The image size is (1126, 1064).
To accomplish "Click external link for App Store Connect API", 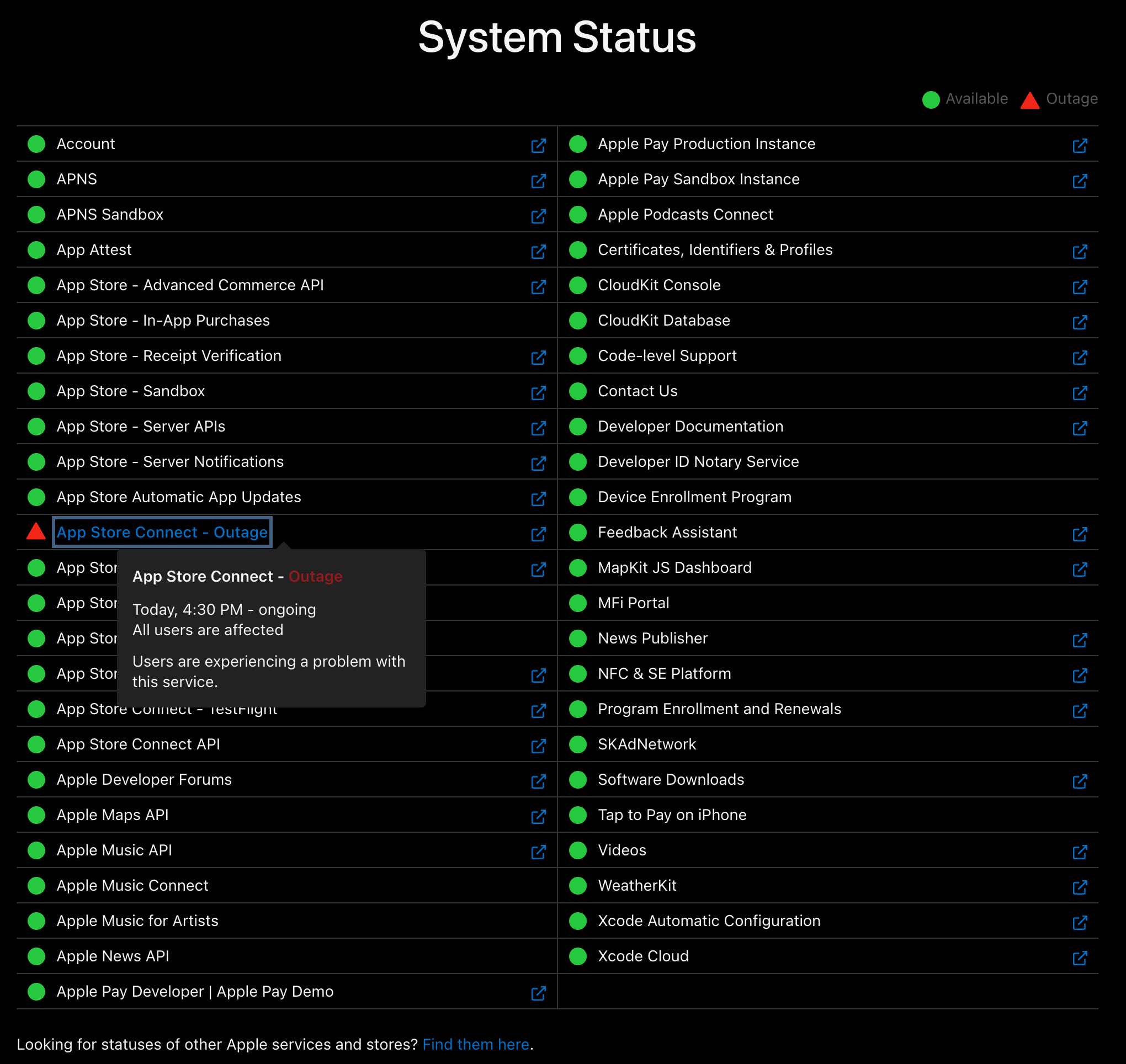I will tap(538, 746).
